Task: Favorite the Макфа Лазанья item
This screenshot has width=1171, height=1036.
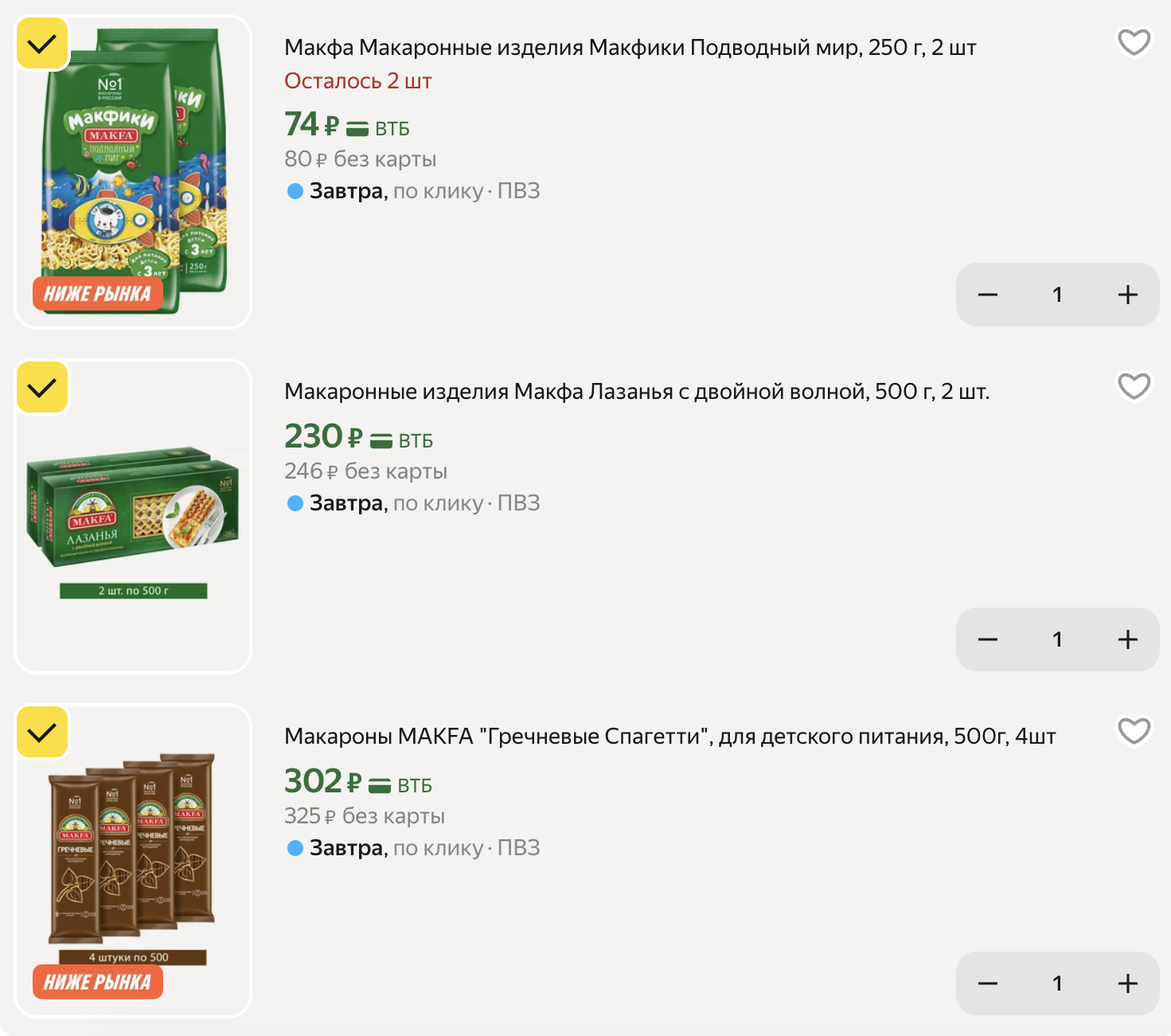Action: pyautogui.click(x=1134, y=386)
